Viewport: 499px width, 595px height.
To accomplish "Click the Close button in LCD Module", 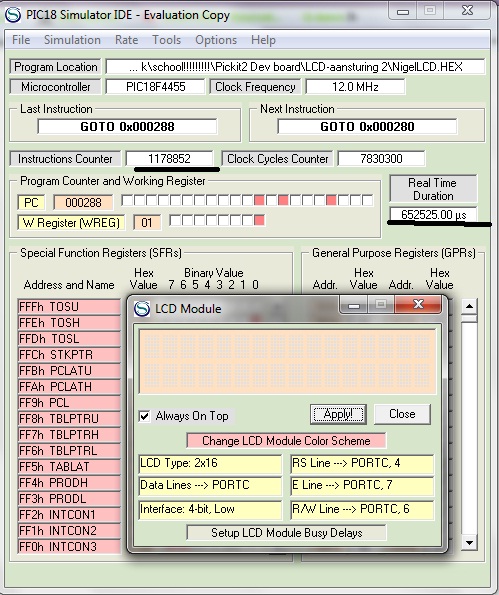I will click(402, 414).
